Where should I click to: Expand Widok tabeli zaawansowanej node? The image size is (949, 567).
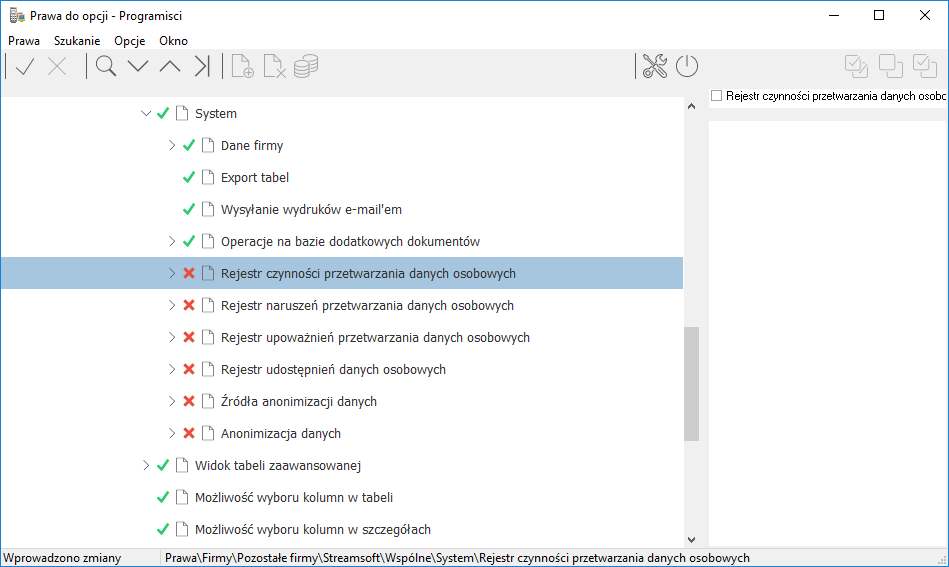coord(146,465)
